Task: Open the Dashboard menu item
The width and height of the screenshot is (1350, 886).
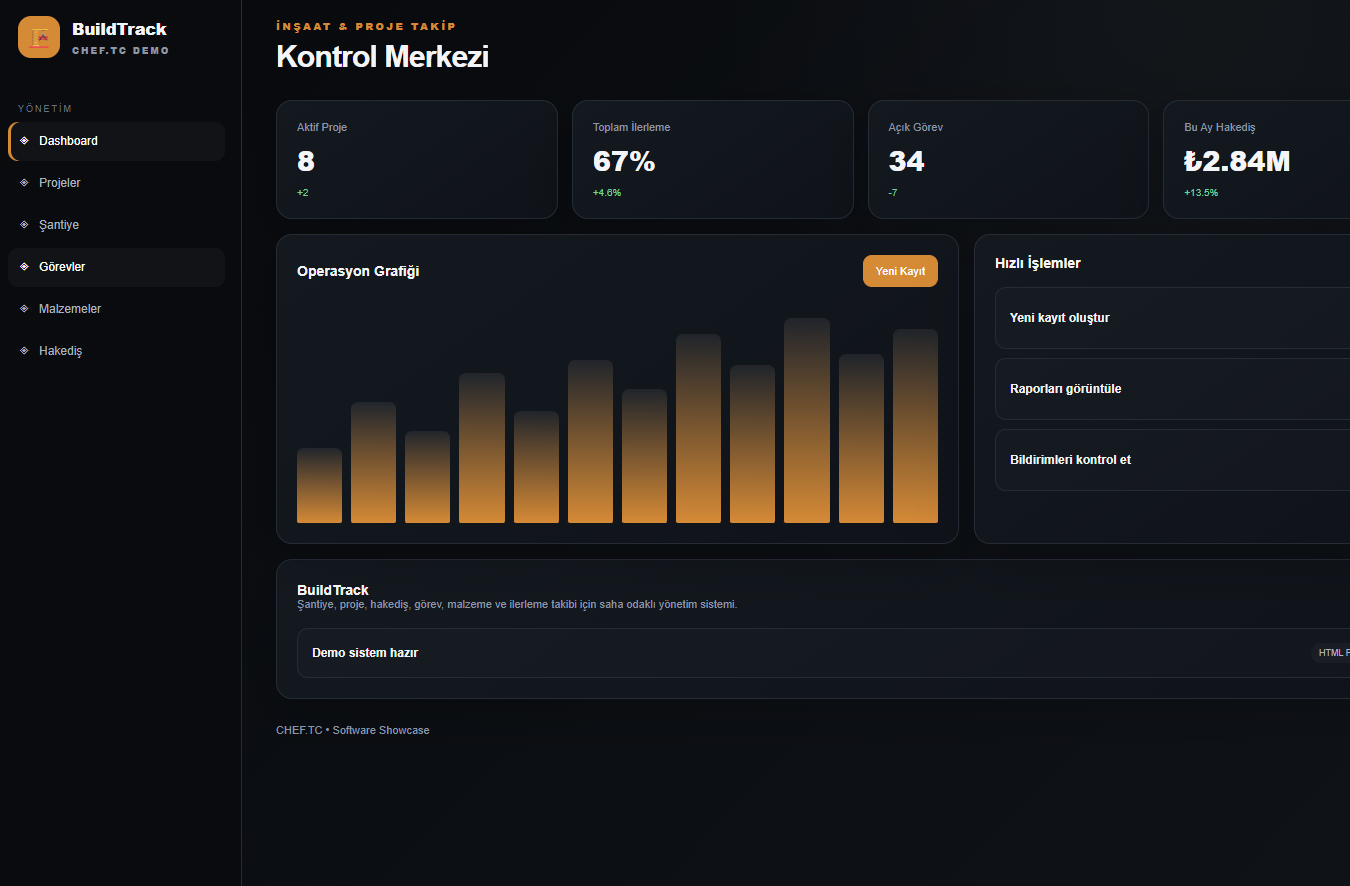Action: (116, 141)
